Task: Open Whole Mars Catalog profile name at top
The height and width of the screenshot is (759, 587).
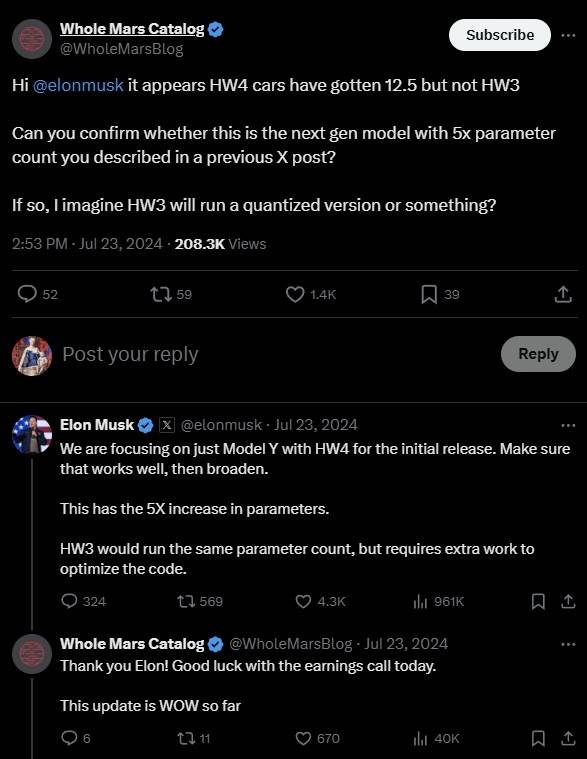Action: click(132, 29)
